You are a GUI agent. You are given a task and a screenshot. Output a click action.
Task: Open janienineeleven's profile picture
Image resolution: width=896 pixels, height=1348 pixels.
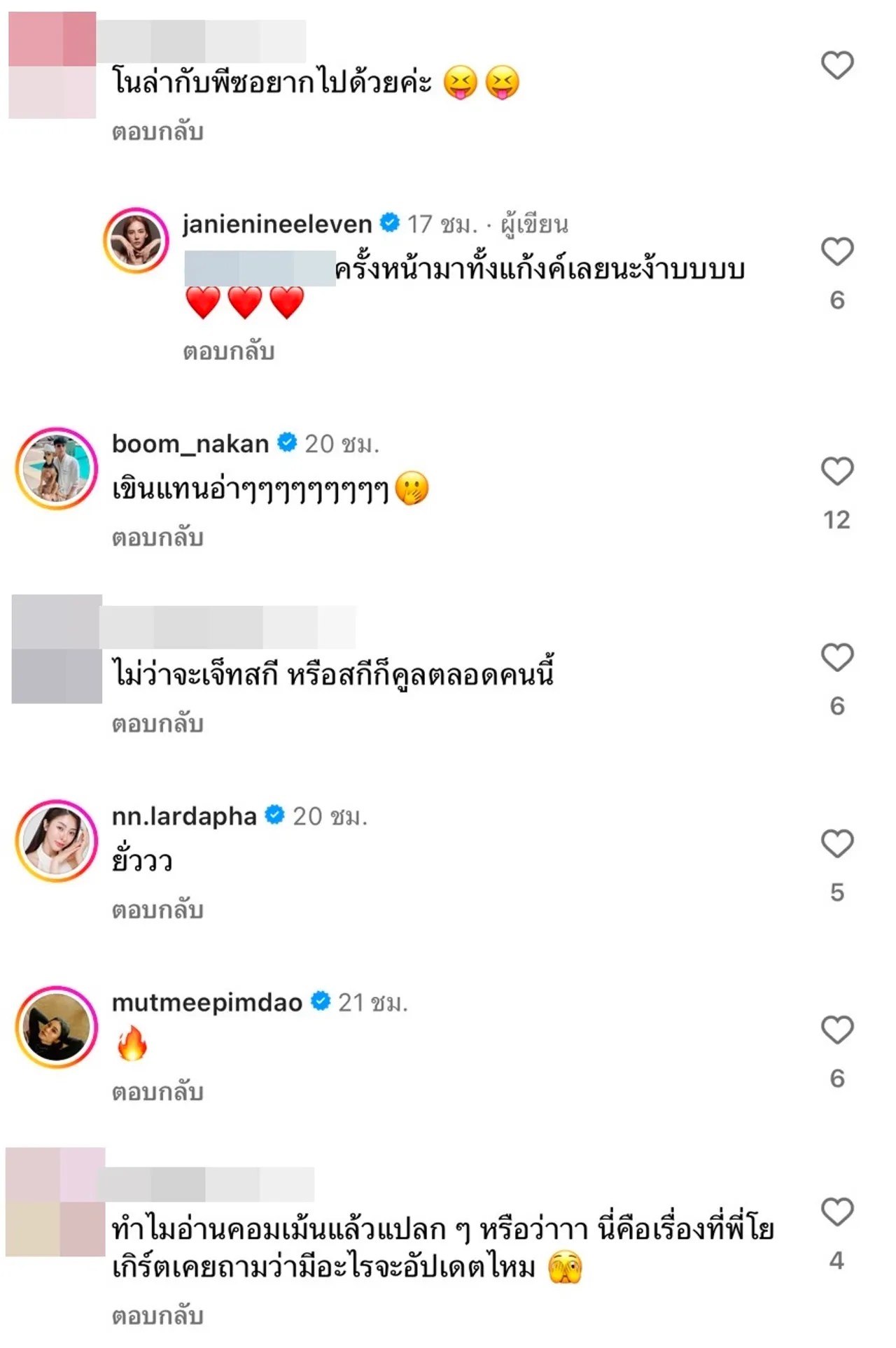click(136, 240)
